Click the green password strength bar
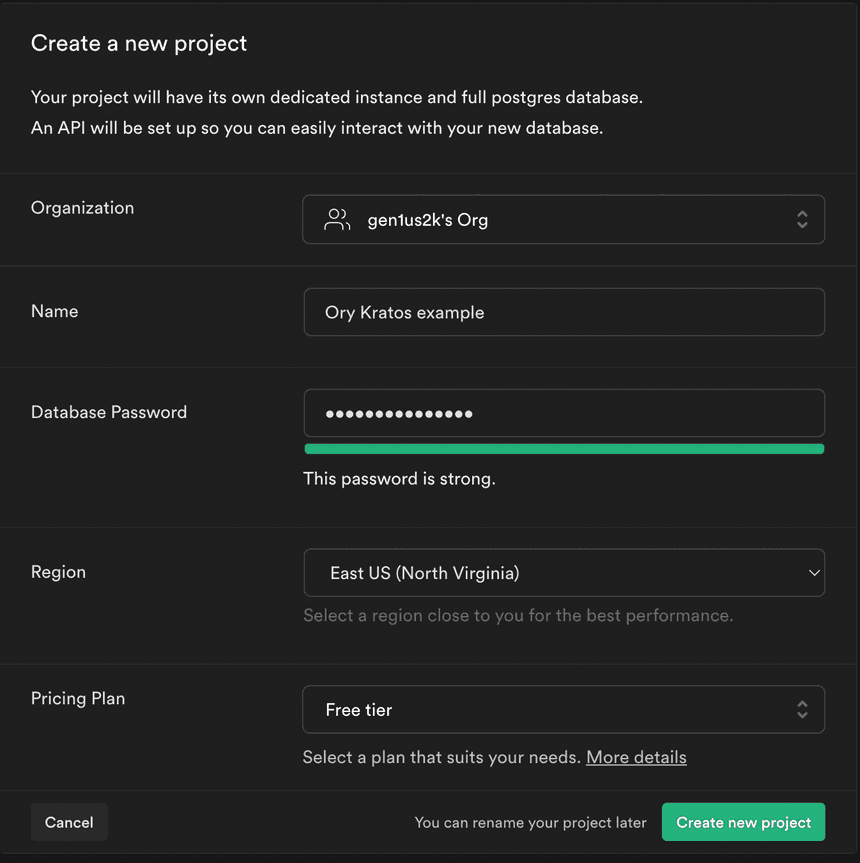Image resolution: width=860 pixels, height=863 pixels. pyautogui.click(x=563, y=449)
